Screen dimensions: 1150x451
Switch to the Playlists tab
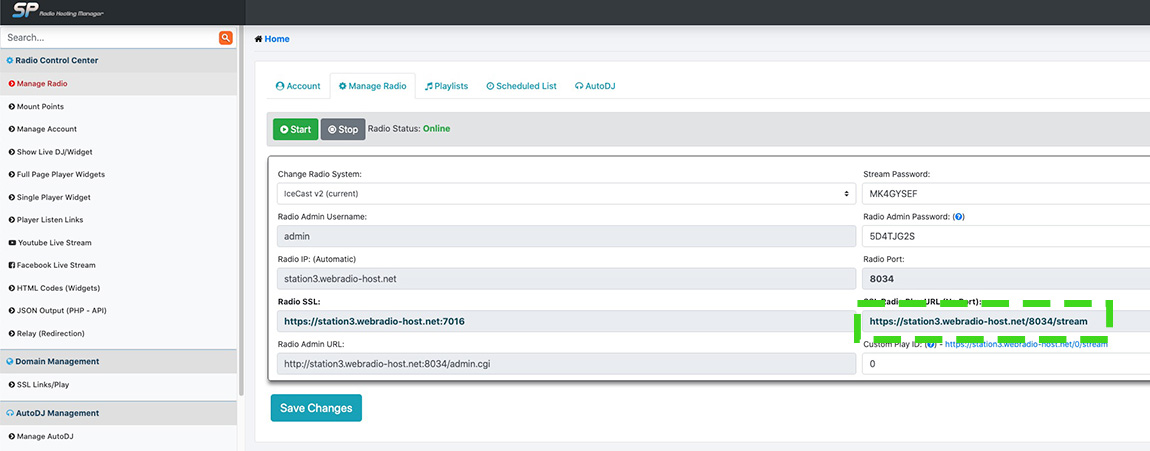446,87
